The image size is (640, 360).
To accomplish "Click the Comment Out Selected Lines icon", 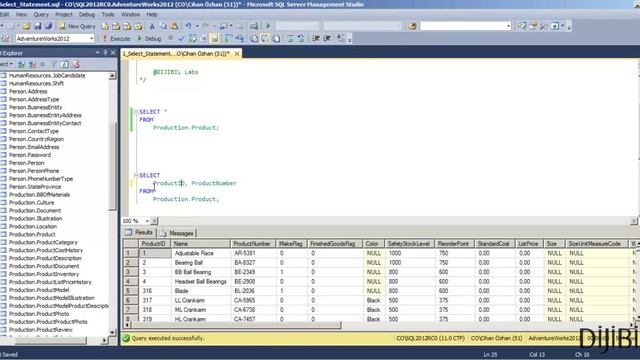I will coord(290,39).
